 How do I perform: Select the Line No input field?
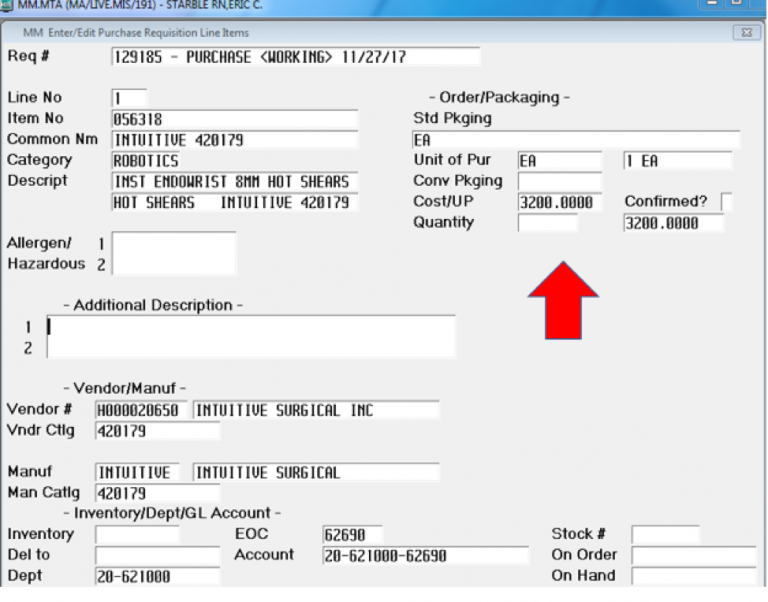(x=129, y=98)
